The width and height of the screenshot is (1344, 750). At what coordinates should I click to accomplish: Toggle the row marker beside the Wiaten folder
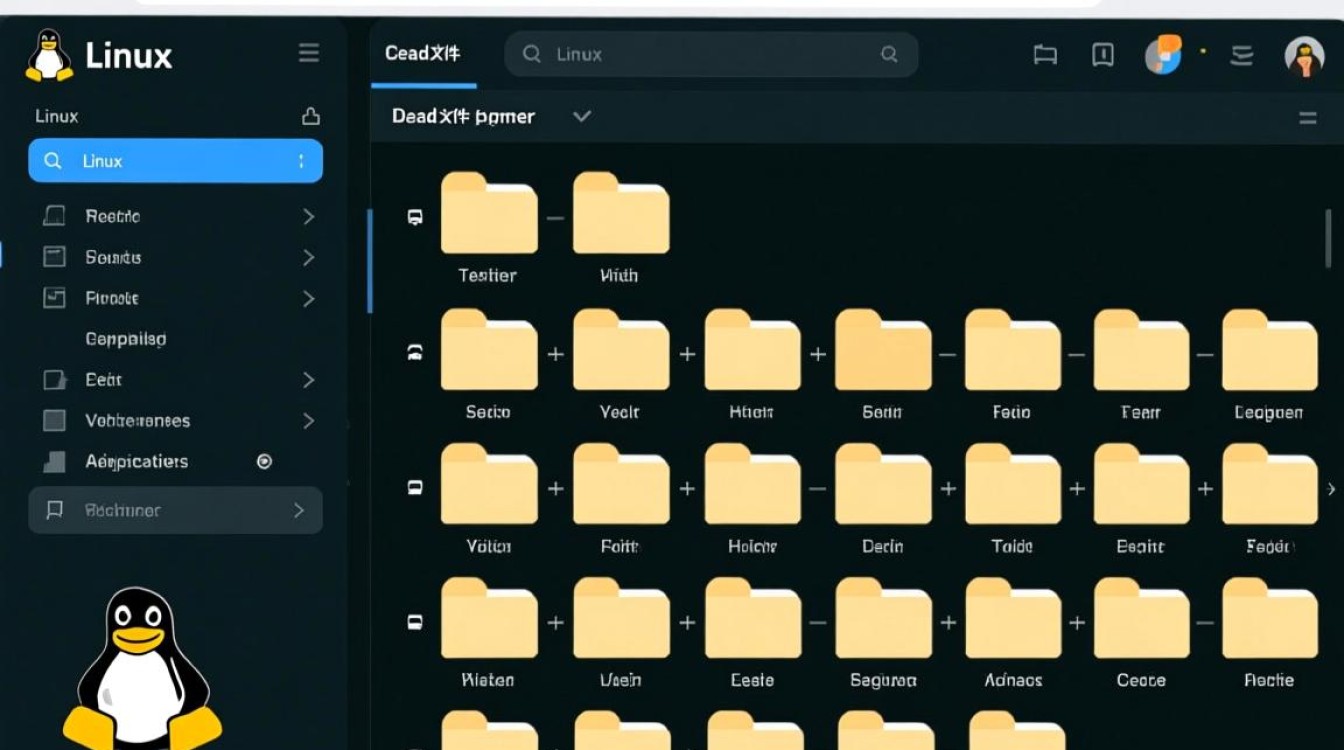tap(415, 622)
